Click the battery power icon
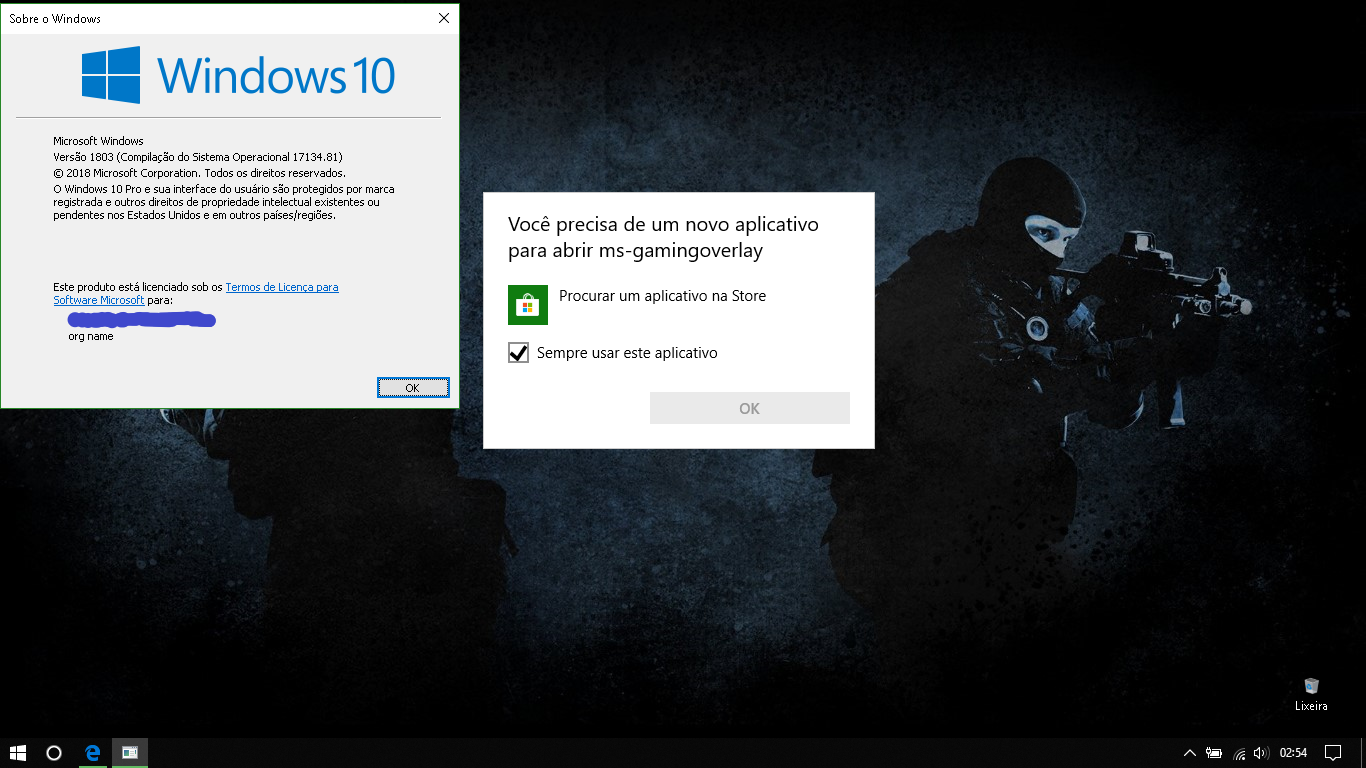Viewport: 1366px width, 768px height. tap(1215, 753)
